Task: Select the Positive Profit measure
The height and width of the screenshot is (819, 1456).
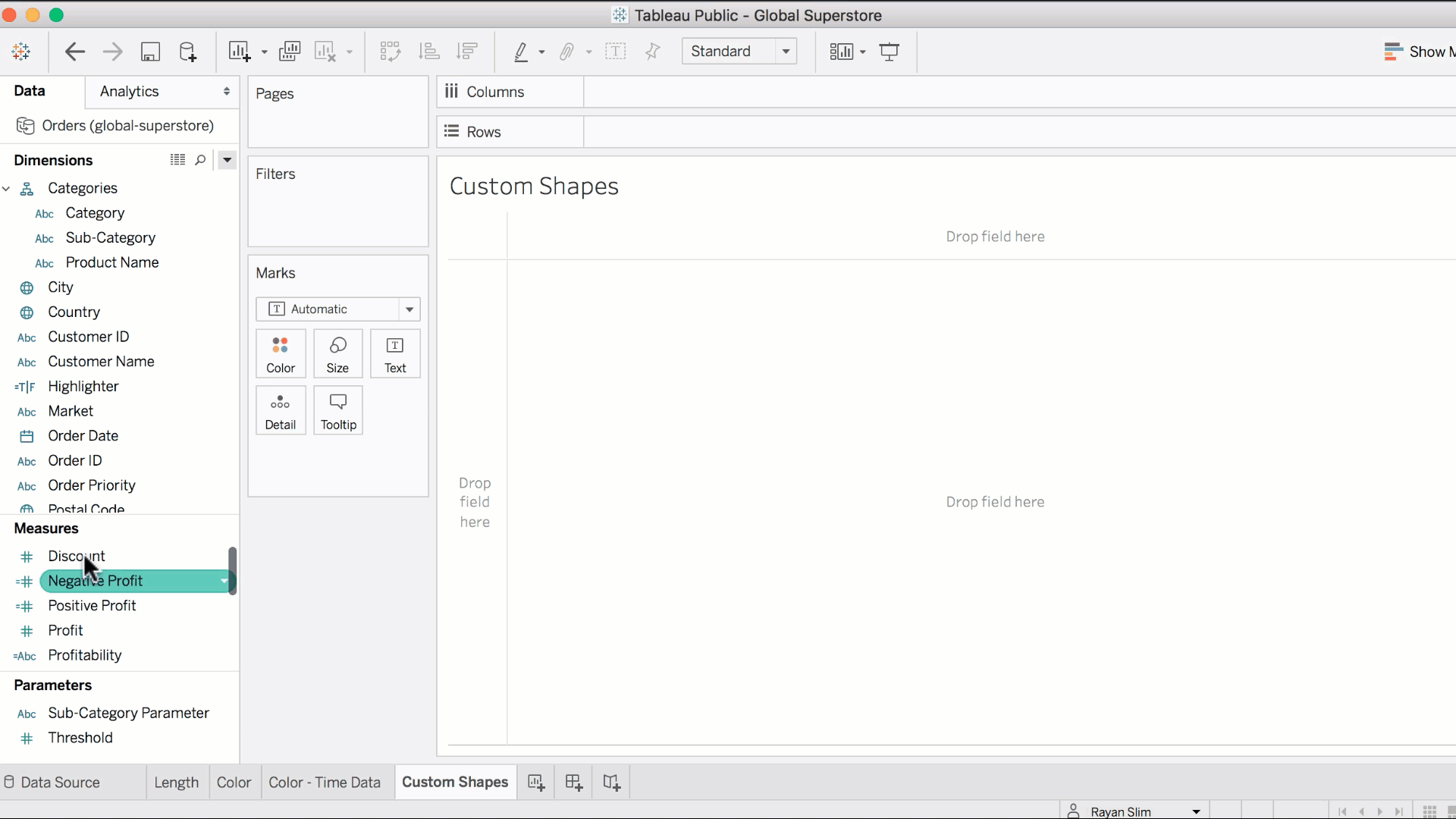Action: point(92,606)
